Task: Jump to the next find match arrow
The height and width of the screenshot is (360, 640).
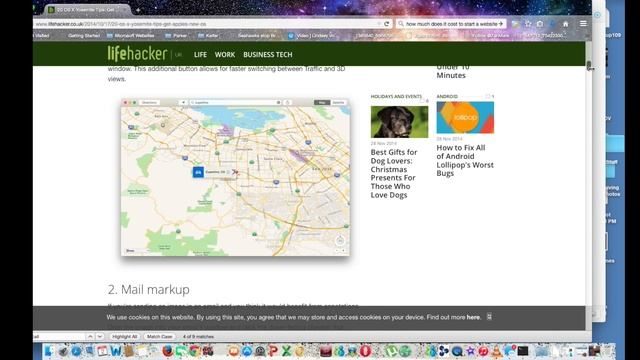Action: [100, 337]
